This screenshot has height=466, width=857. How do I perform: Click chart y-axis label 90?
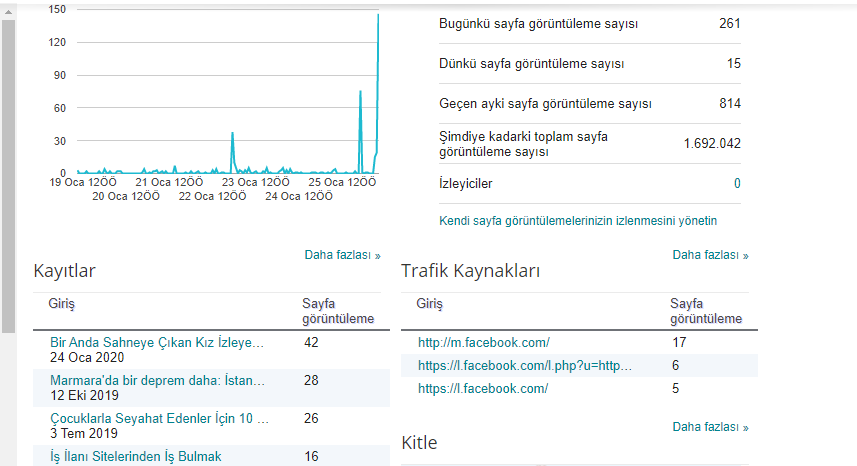[x=60, y=75]
